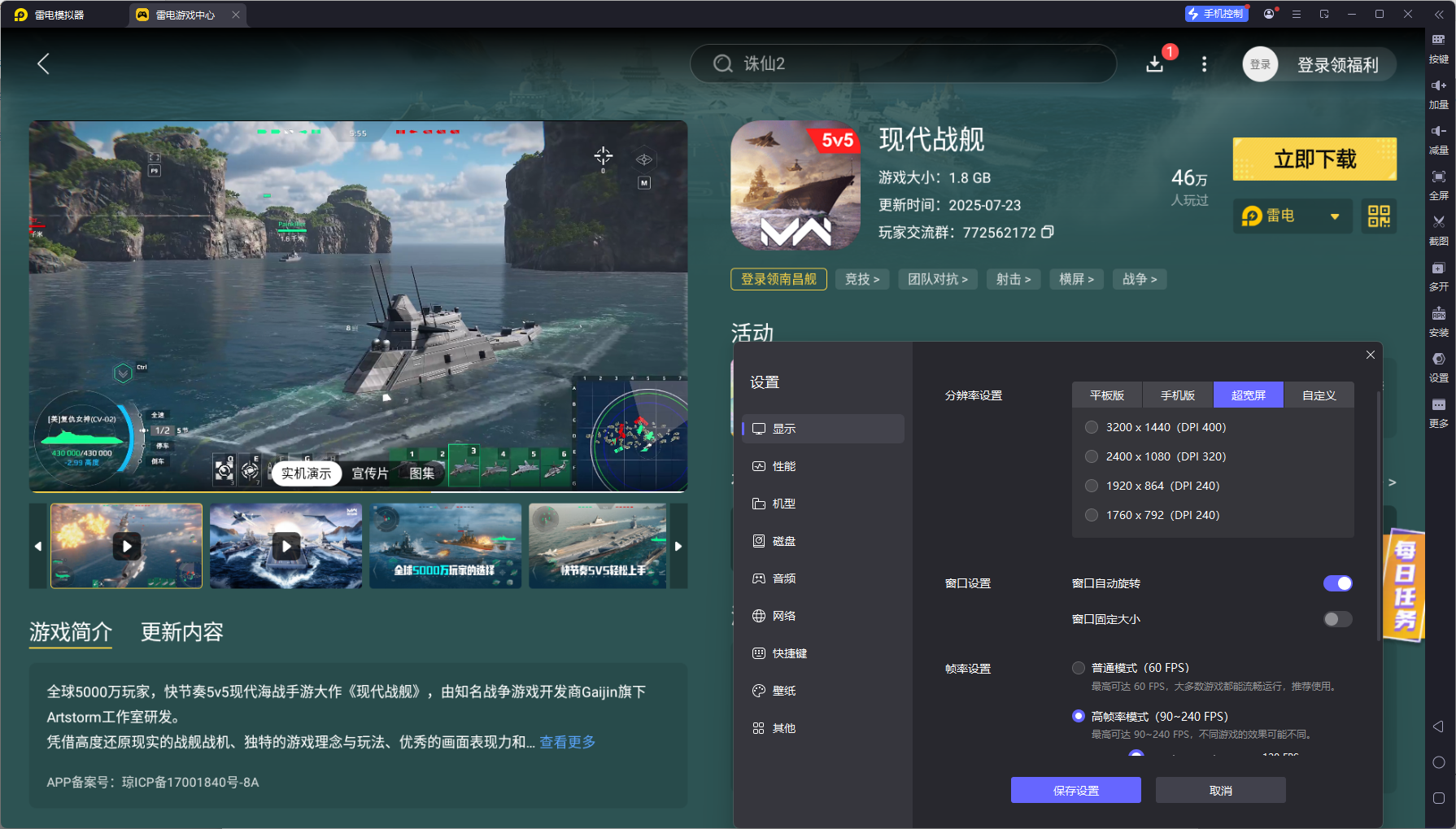Screen dimensions: 1456x829
Task: Click the back arrow in game center
Action: click(44, 63)
